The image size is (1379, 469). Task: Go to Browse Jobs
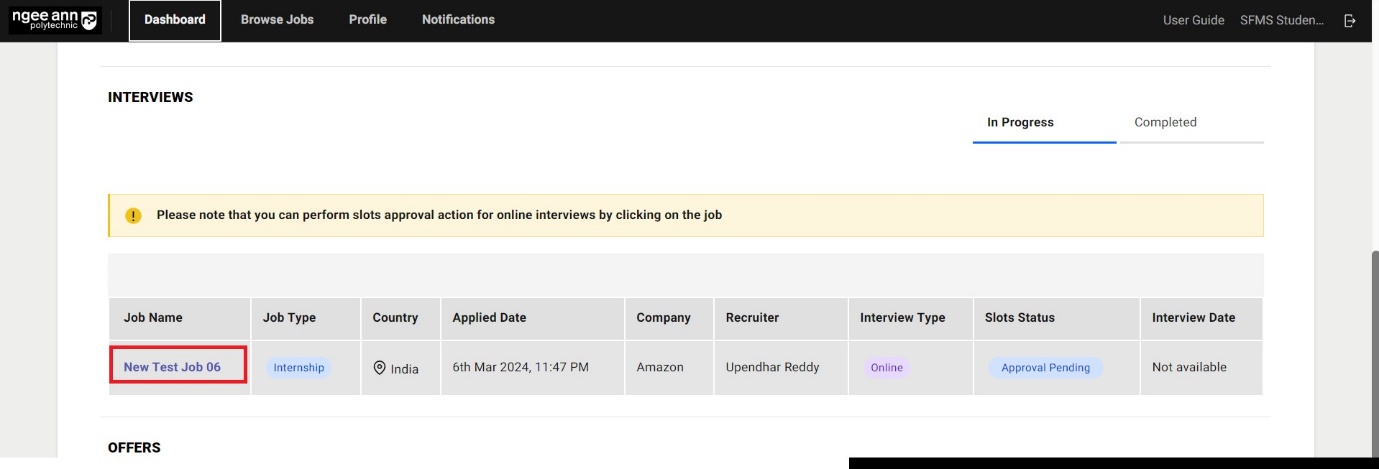point(277,20)
